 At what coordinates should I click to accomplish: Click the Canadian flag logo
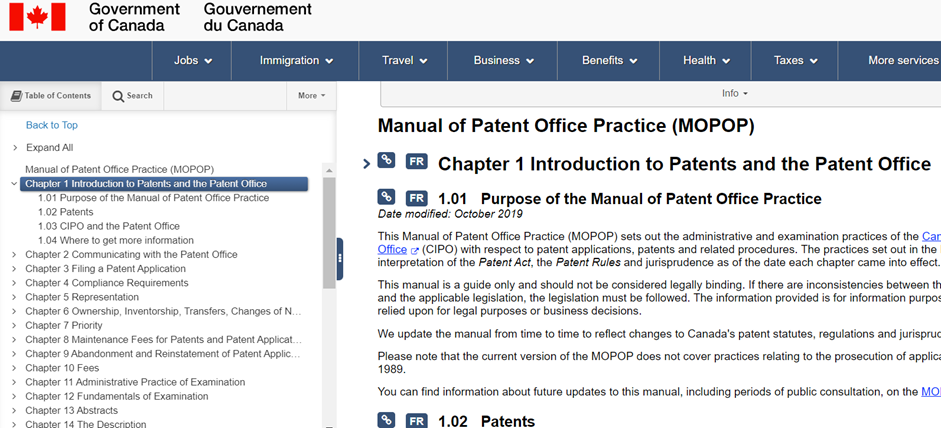coord(37,17)
